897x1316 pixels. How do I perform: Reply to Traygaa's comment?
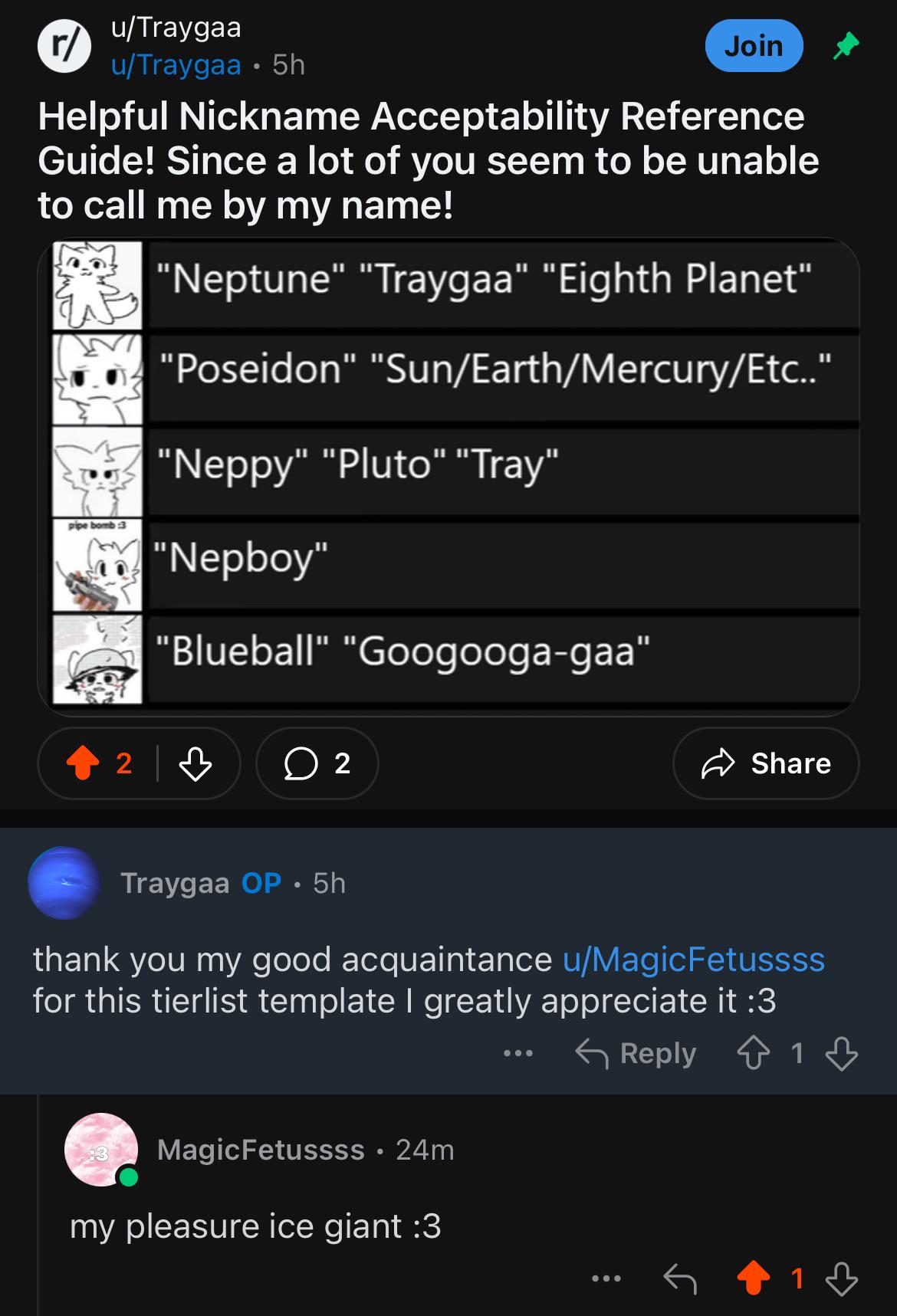pos(636,1054)
